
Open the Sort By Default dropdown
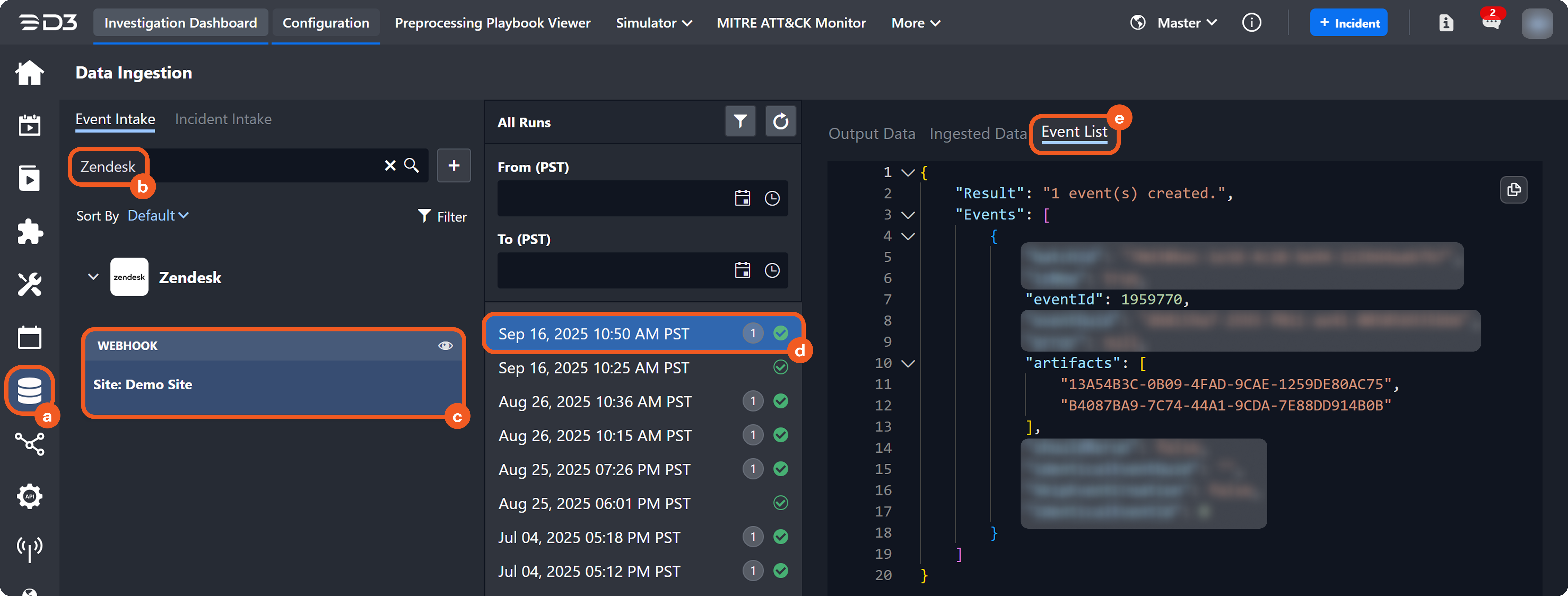point(158,216)
